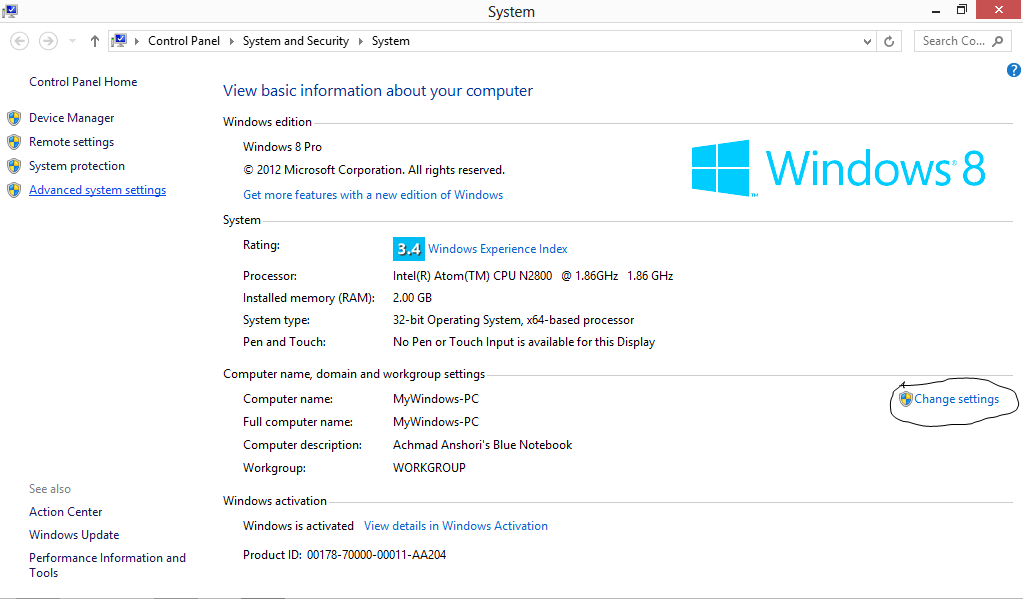Select Control Panel breadcrumb

[x=184, y=41]
